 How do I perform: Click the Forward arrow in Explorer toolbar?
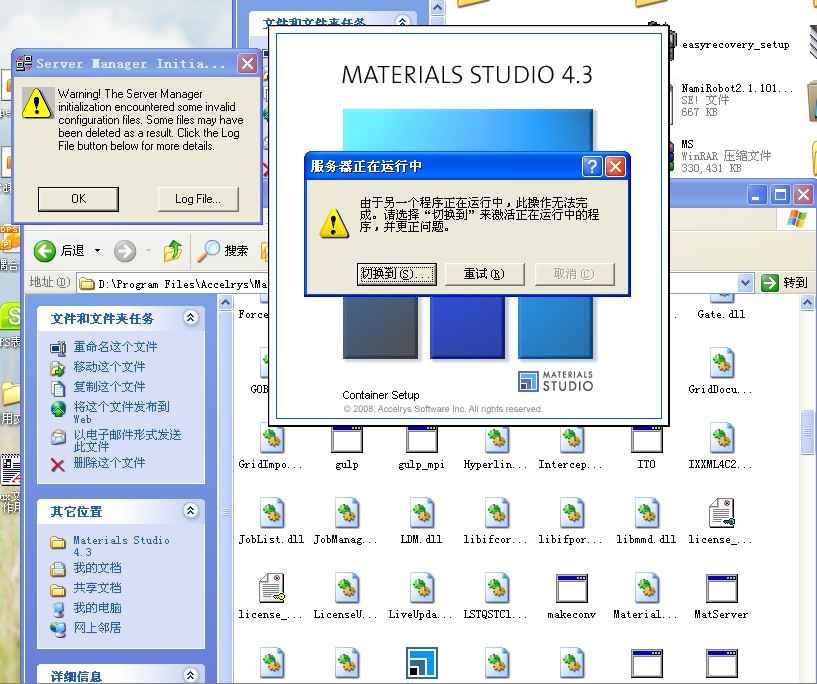[125, 251]
